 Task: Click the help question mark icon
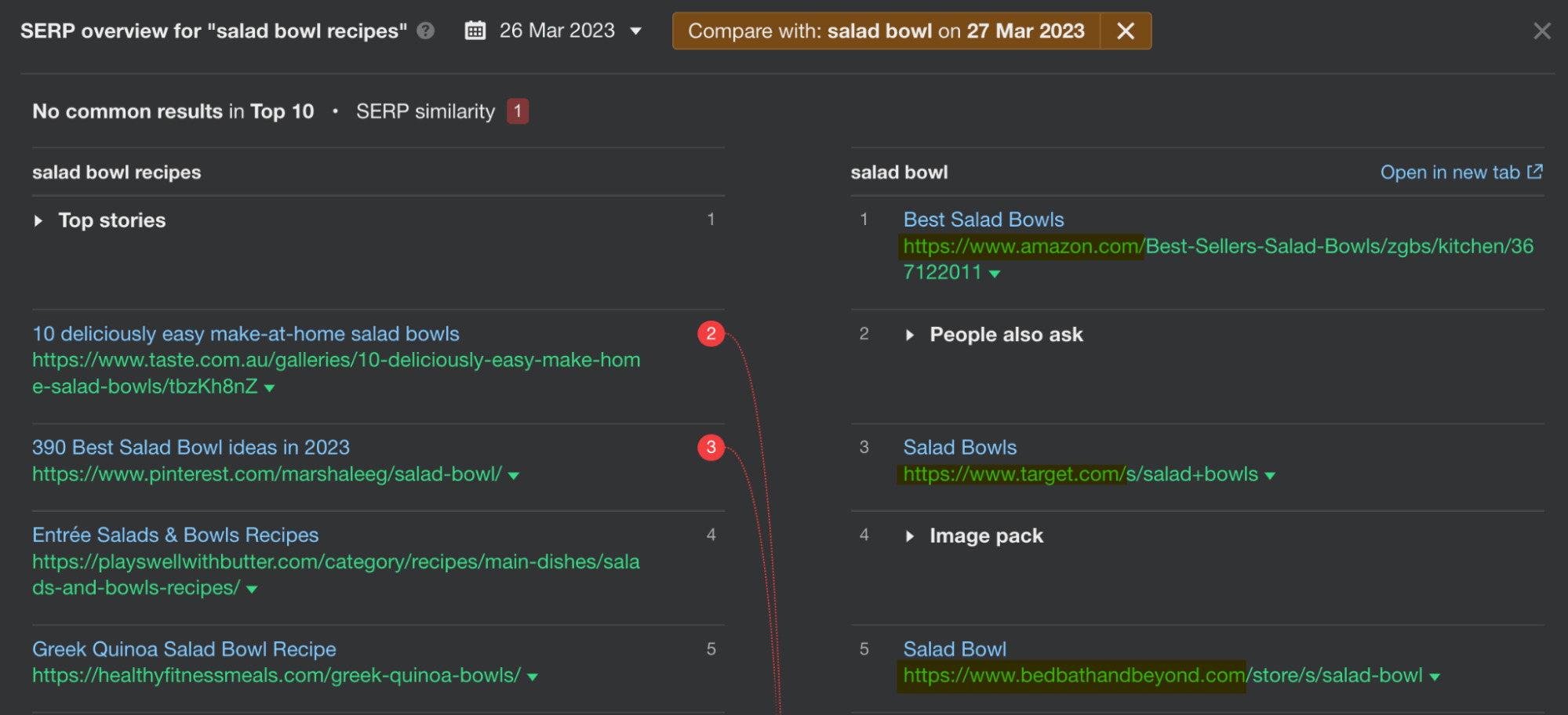tap(425, 31)
